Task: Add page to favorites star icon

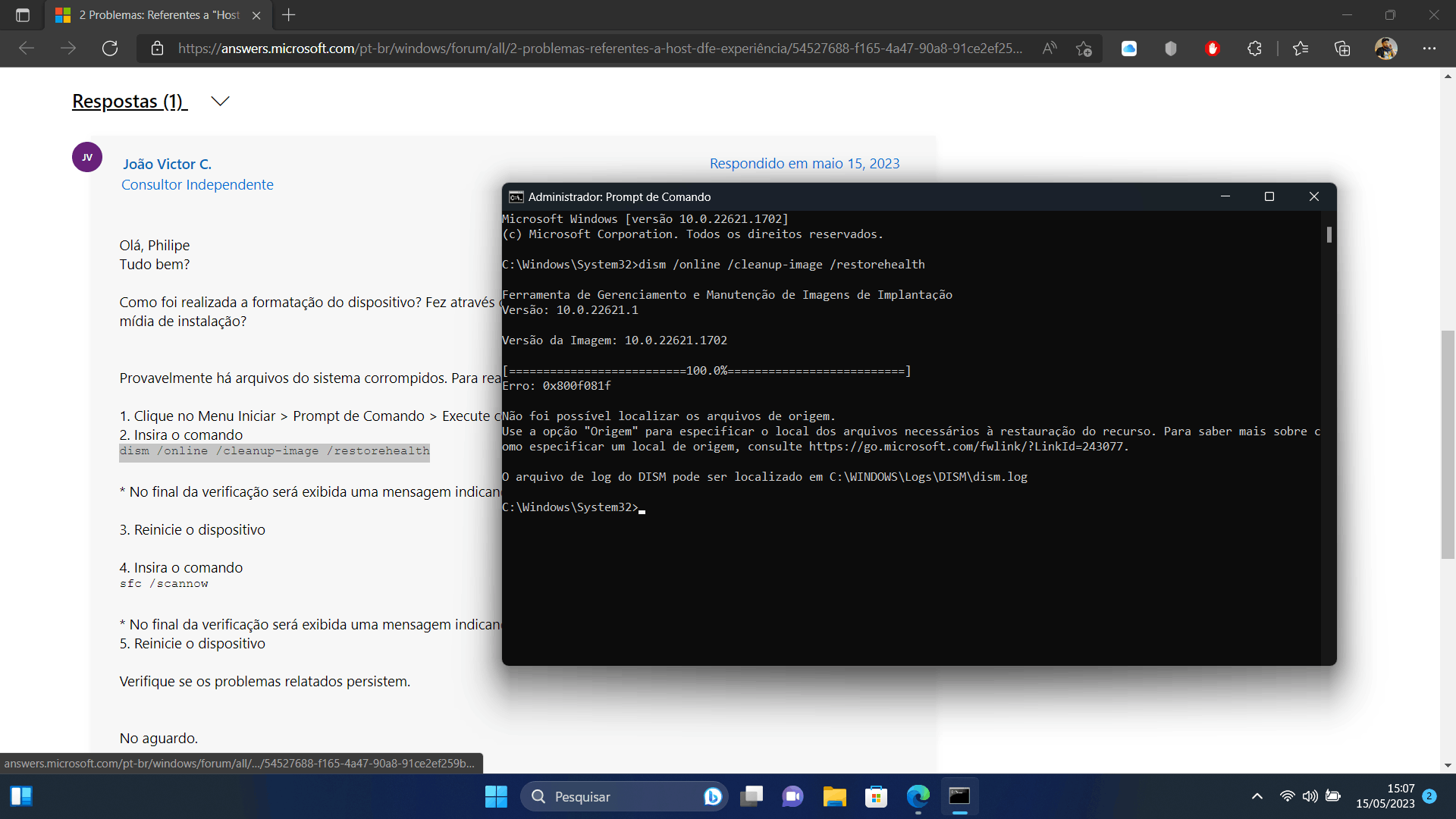Action: (x=1084, y=49)
